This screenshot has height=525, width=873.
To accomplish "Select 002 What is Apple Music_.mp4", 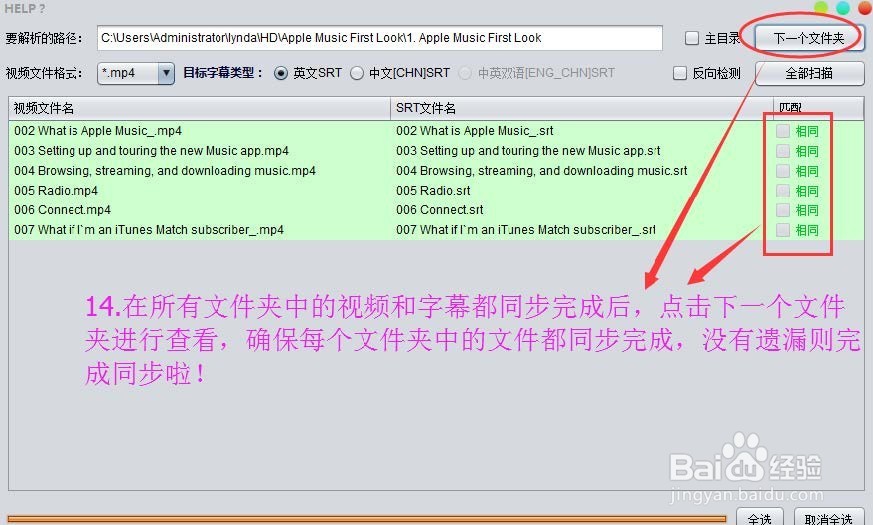I will [x=98, y=131].
